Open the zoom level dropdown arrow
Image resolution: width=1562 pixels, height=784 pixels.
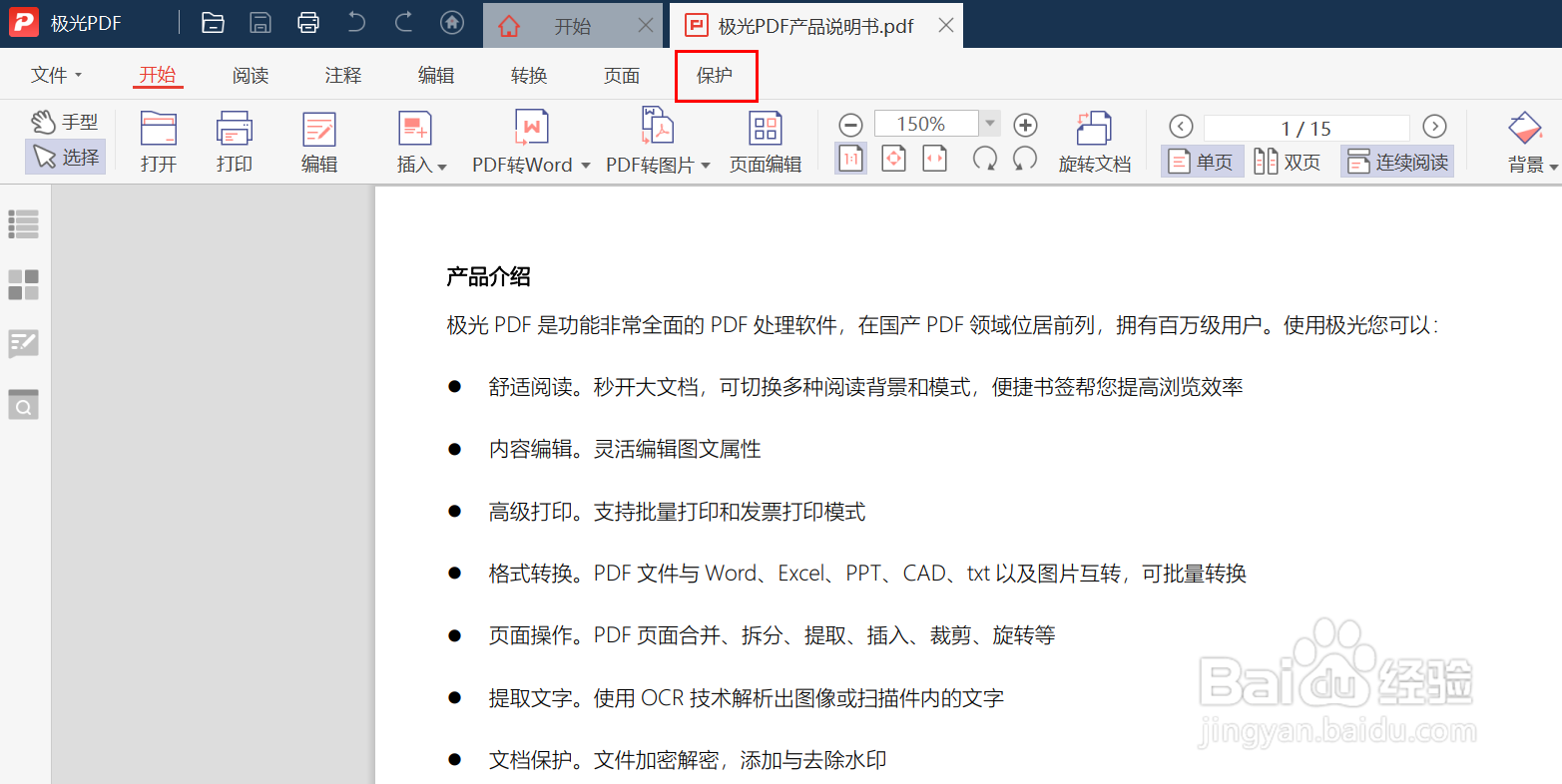[x=990, y=124]
